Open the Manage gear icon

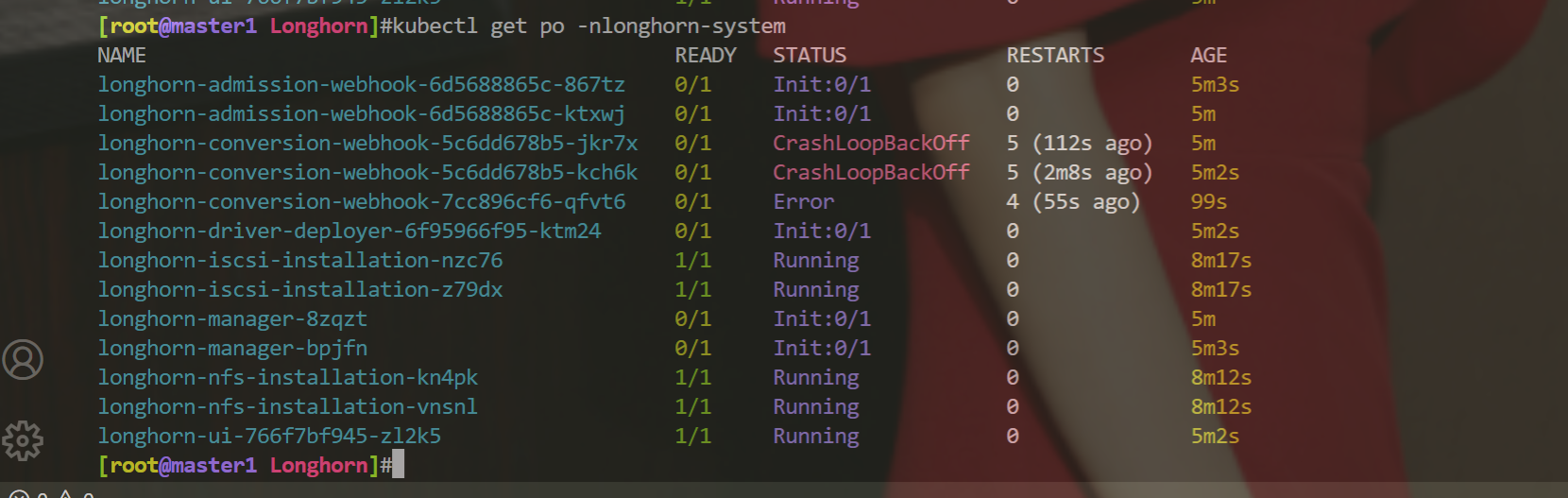[x=23, y=439]
